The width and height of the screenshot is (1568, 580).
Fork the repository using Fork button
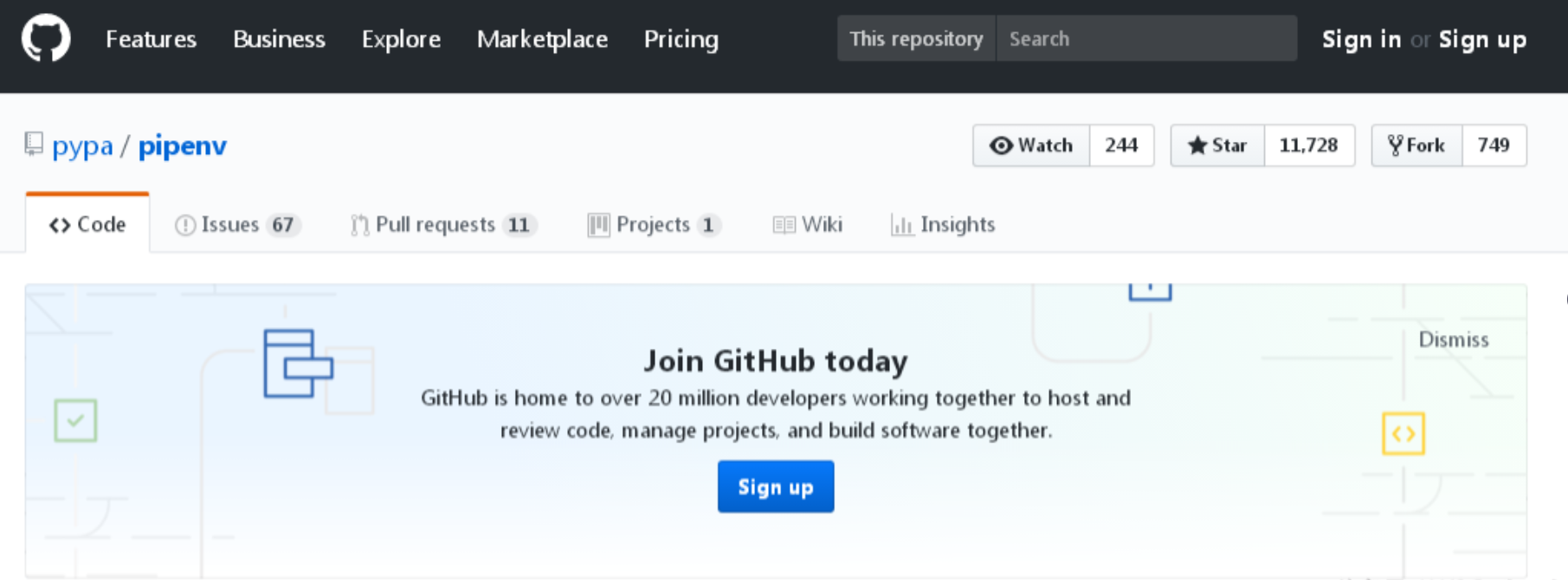tap(1417, 145)
